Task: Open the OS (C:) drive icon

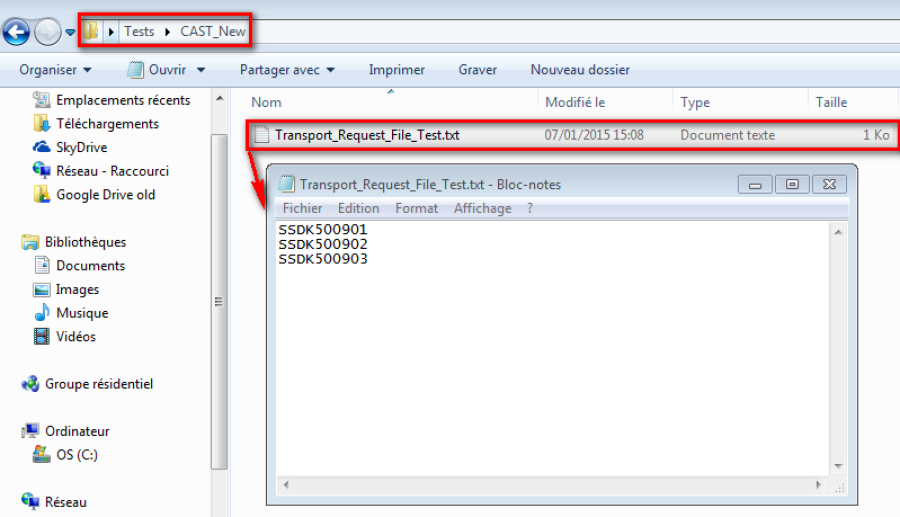Action: pos(41,454)
